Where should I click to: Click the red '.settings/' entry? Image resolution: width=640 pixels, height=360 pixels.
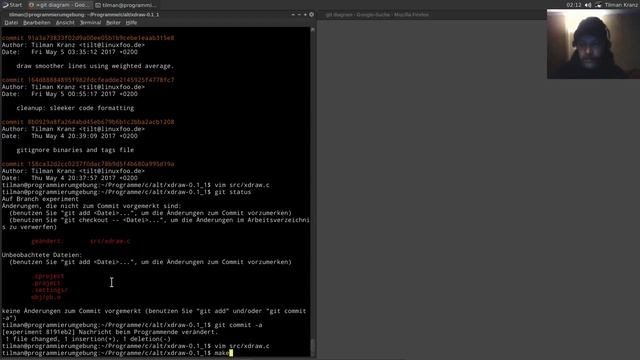click(50, 290)
